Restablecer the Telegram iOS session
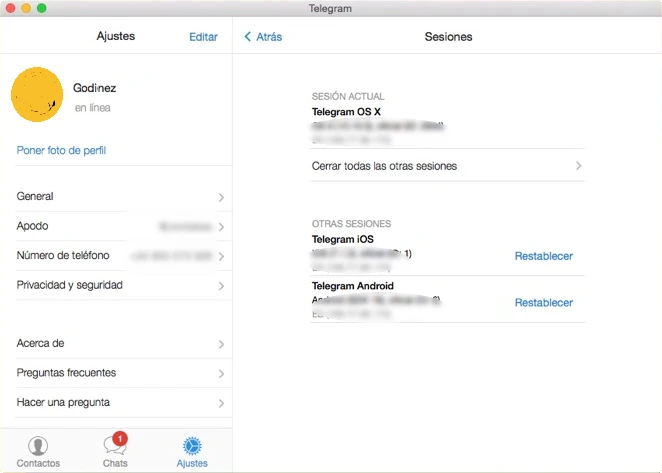Screen dimensions: 662x473 [543, 256]
